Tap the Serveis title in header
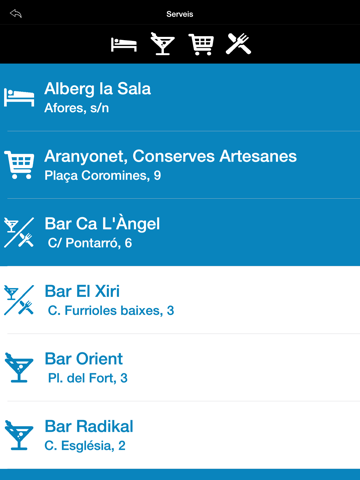 click(x=180, y=14)
